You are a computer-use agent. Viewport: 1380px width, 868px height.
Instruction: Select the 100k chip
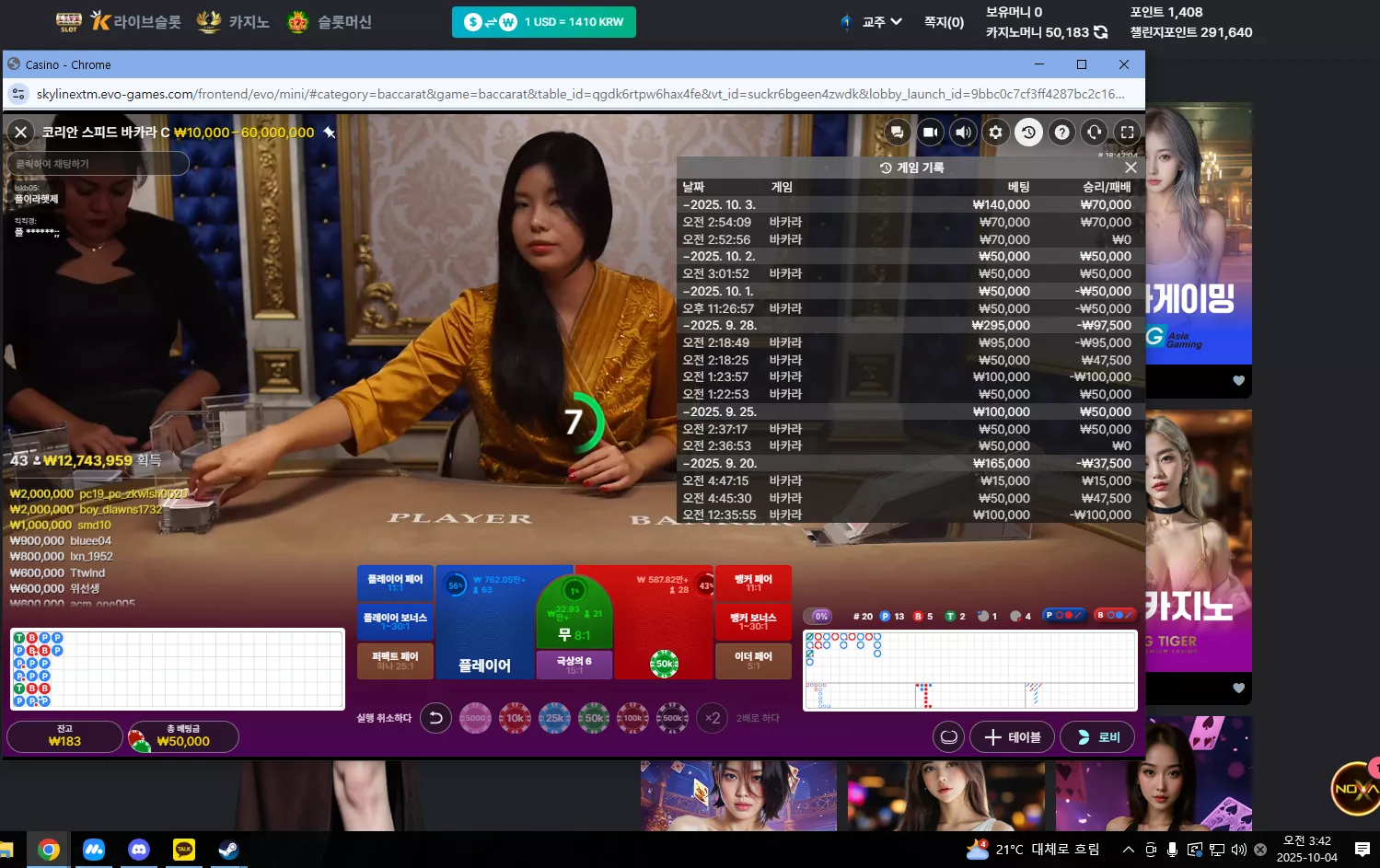632,718
